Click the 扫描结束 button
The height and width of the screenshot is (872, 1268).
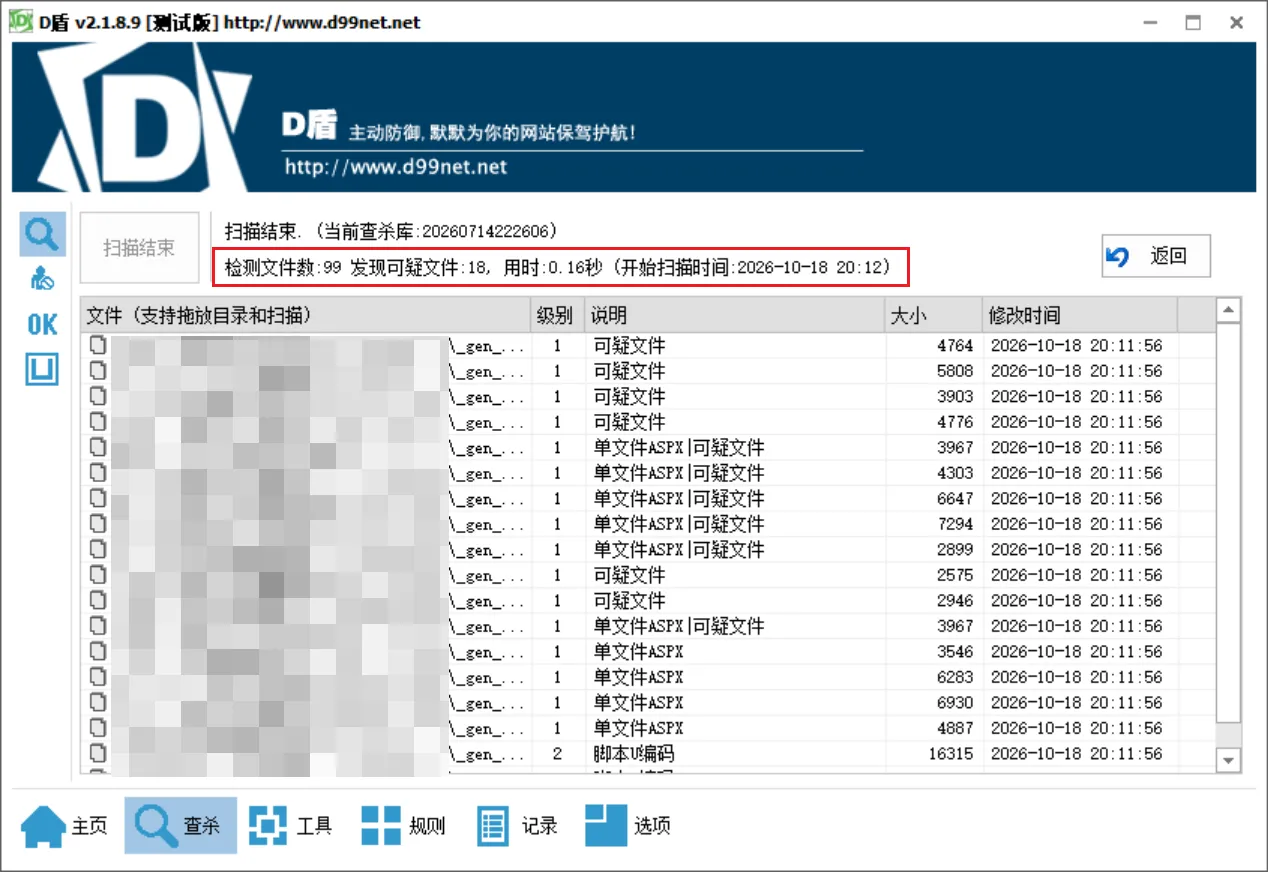tap(139, 248)
